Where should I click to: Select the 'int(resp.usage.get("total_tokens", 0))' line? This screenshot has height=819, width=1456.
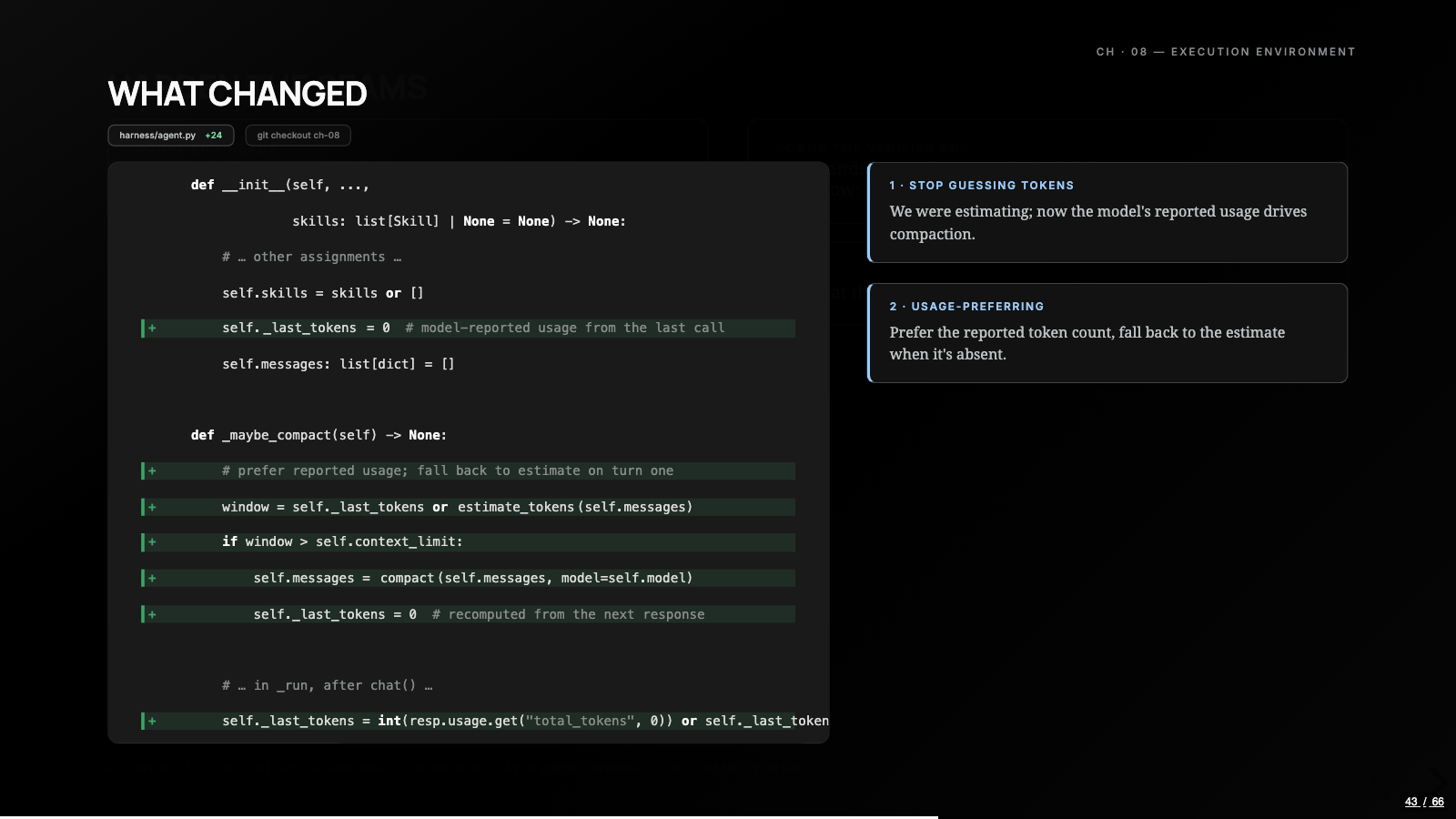coord(468,721)
